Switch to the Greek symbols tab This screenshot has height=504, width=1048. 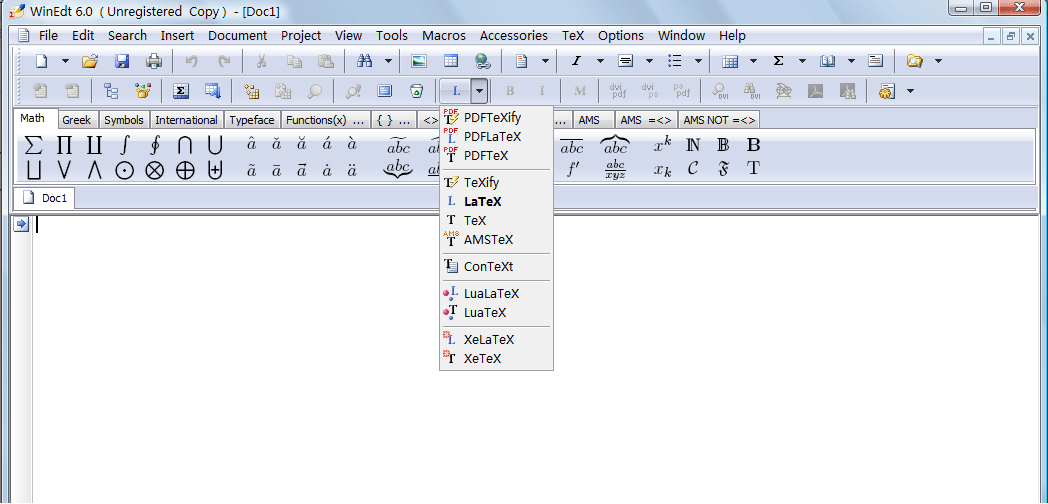(x=76, y=120)
